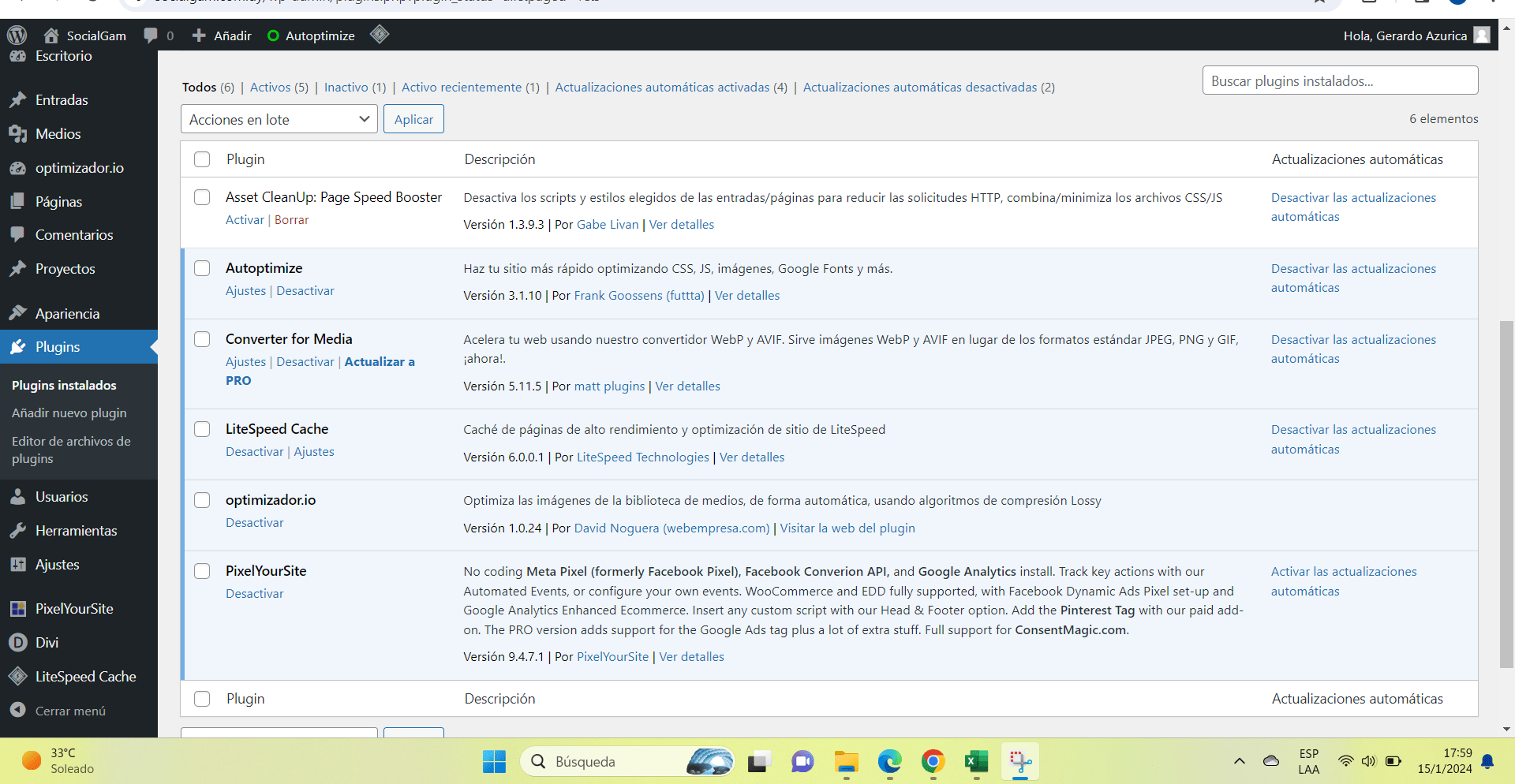Viewport: 1515px width, 784px height.
Task: Open Ver detalles for LiteSpeed Cache
Action: pos(752,457)
